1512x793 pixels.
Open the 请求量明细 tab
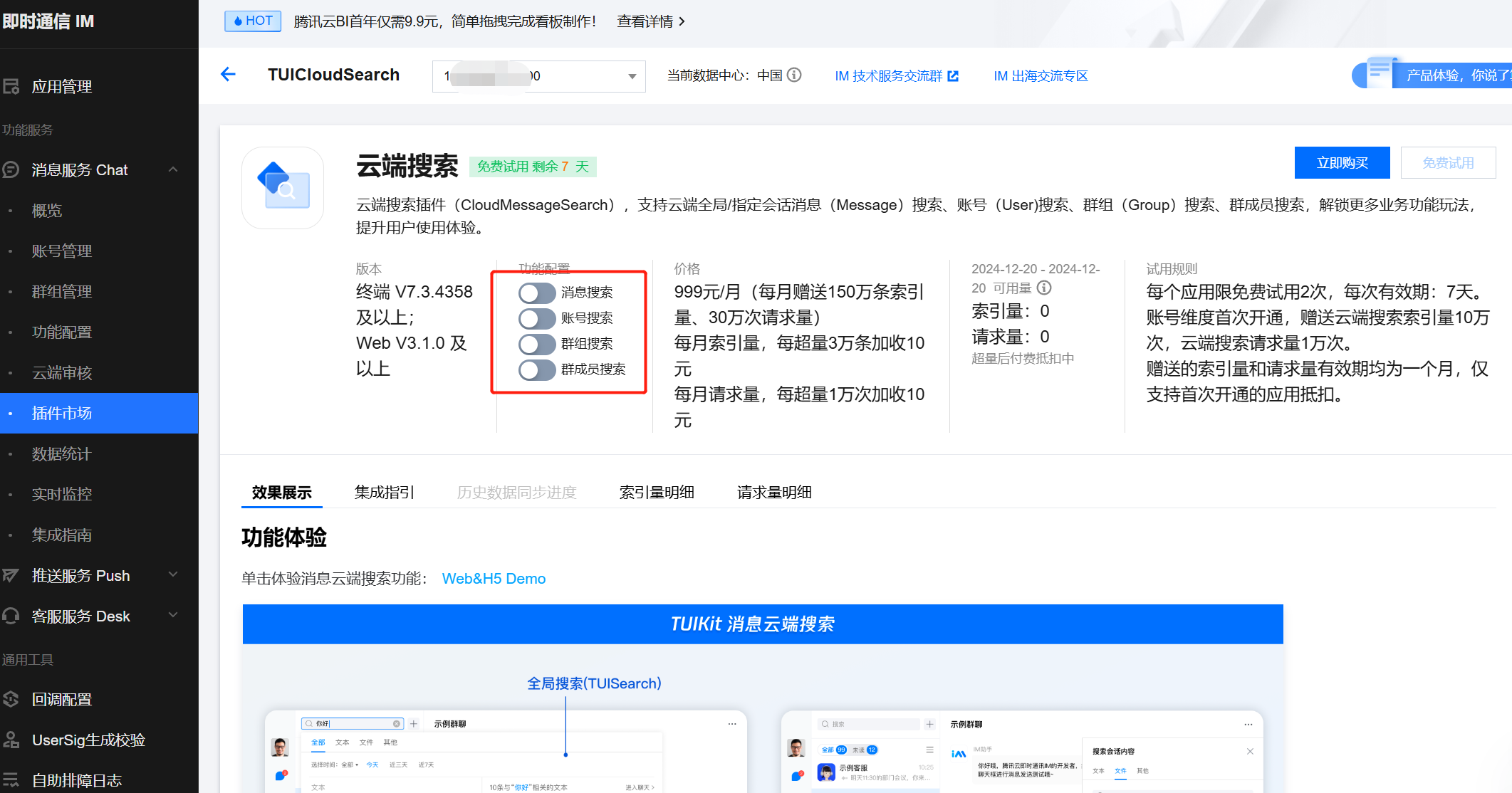tap(774, 492)
